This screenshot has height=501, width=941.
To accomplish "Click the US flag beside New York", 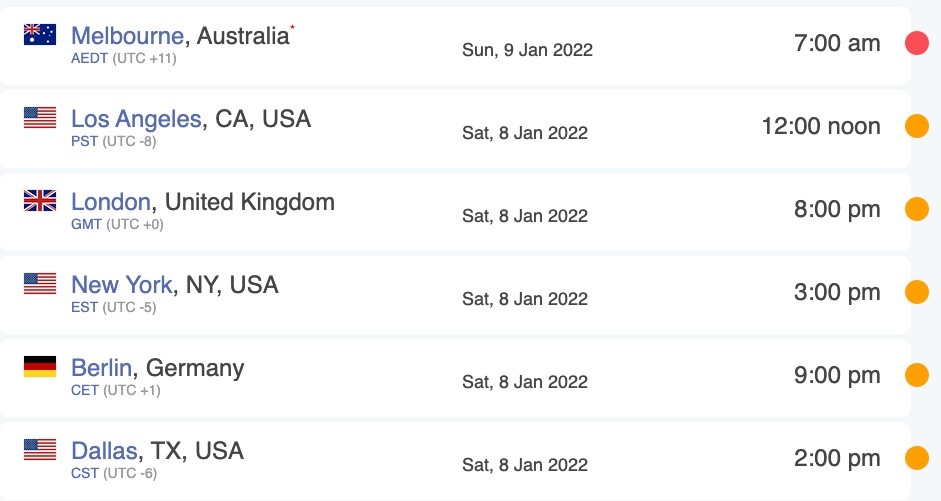I will (x=40, y=284).
